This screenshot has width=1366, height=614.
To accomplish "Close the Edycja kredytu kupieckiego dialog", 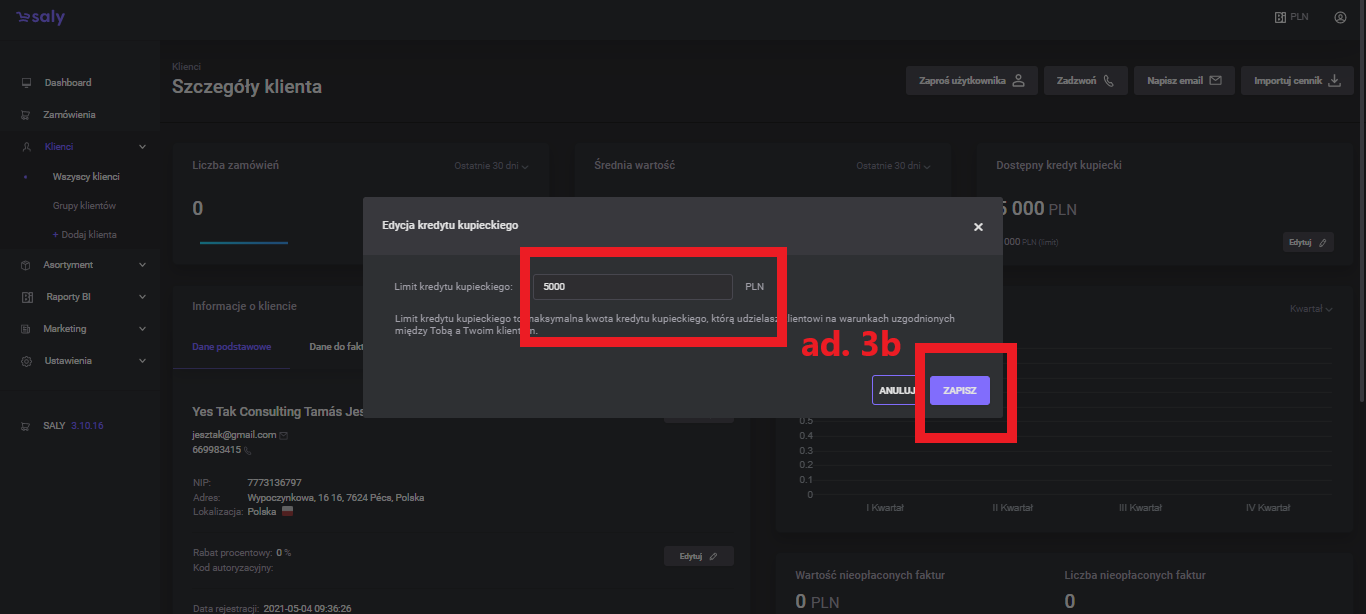I will pyautogui.click(x=978, y=227).
